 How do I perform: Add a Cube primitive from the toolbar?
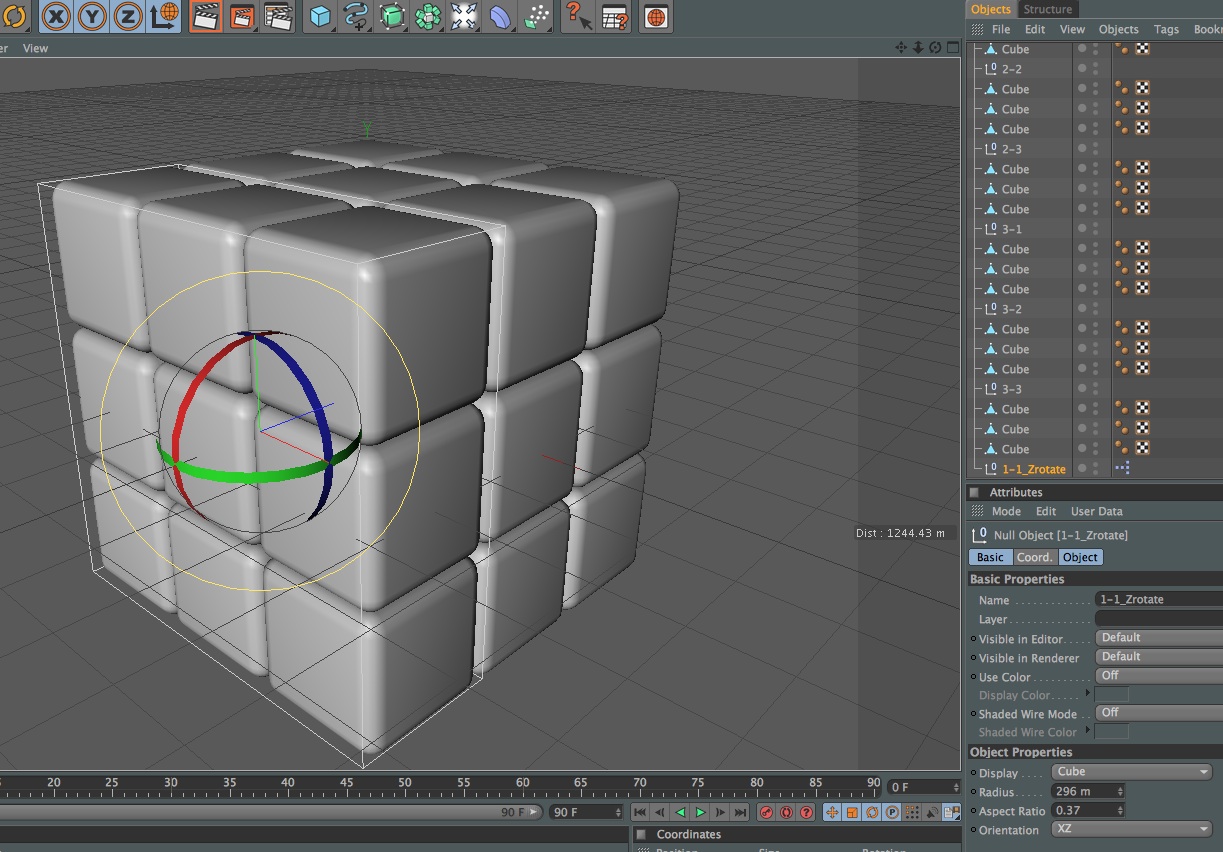(x=320, y=16)
